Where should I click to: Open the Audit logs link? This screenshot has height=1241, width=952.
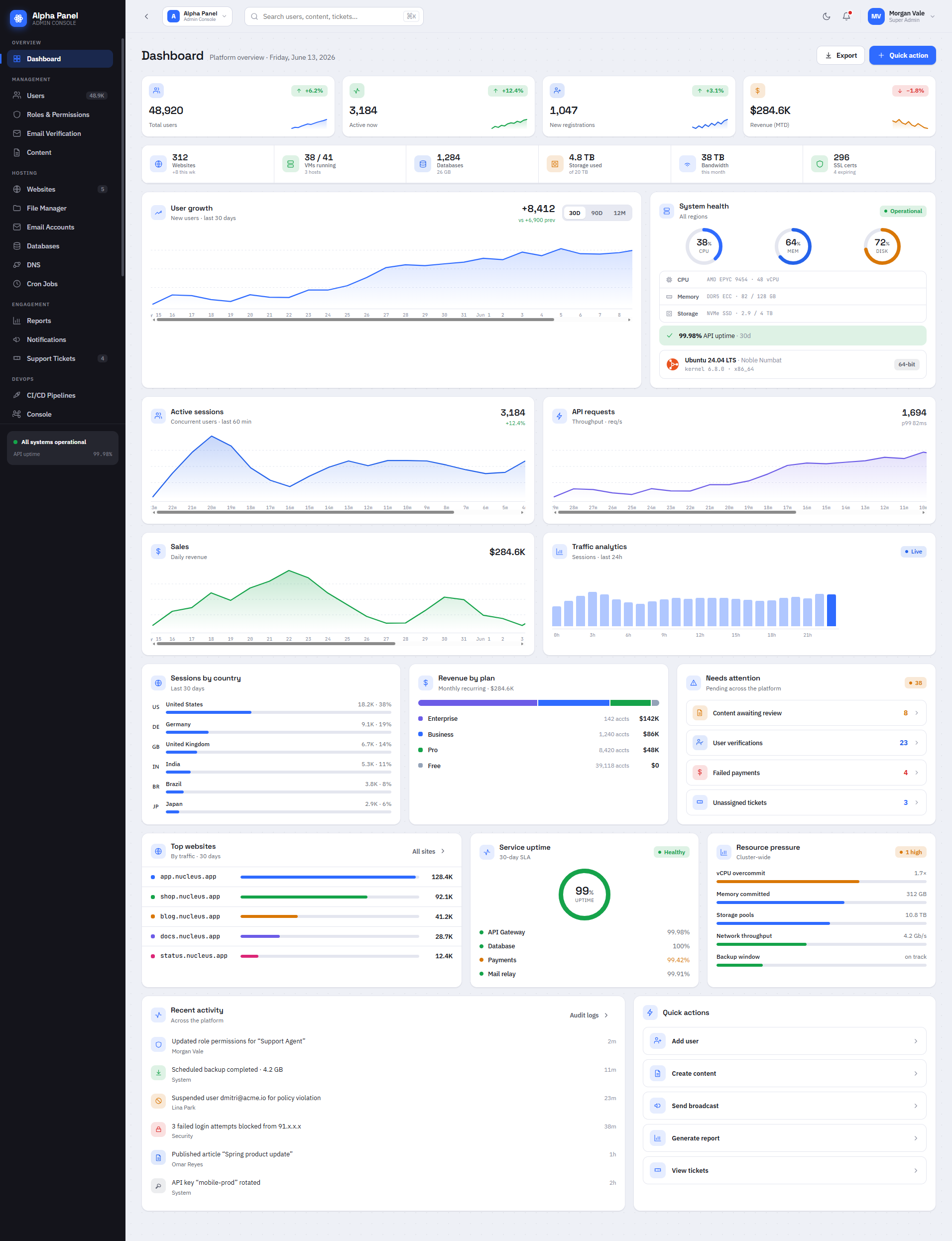[589, 1015]
